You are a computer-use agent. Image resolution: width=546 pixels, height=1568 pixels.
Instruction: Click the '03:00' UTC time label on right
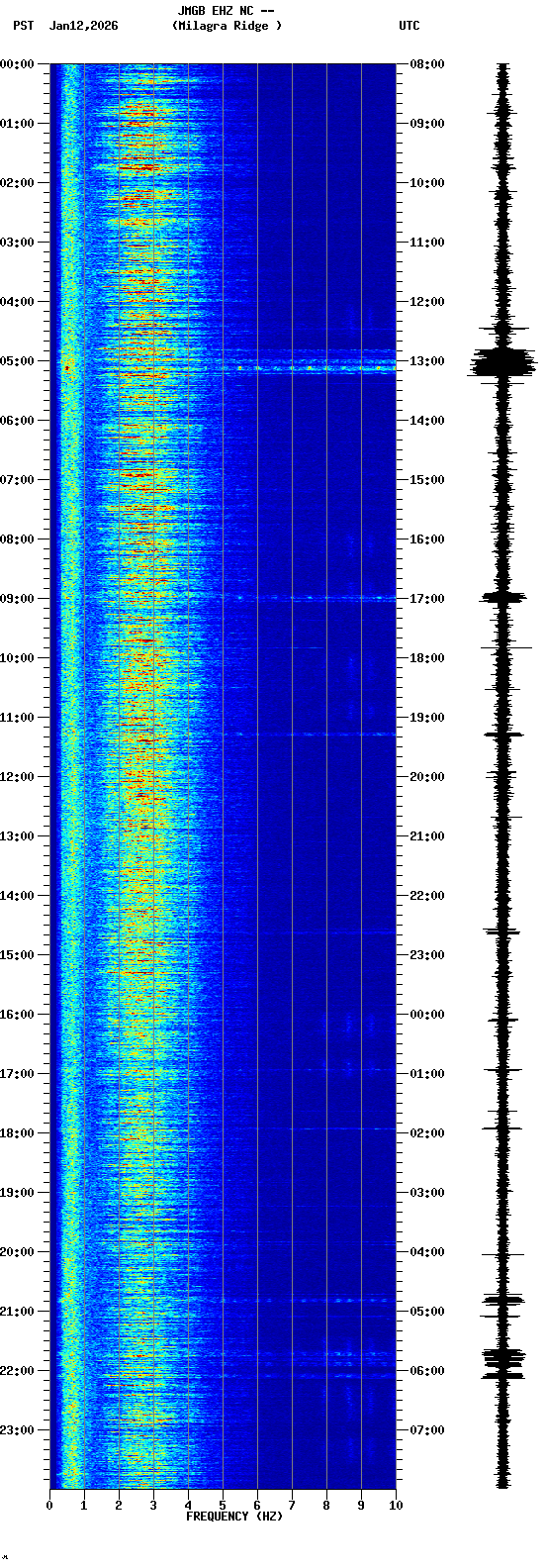pyautogui.click(x=427, y=1193)
